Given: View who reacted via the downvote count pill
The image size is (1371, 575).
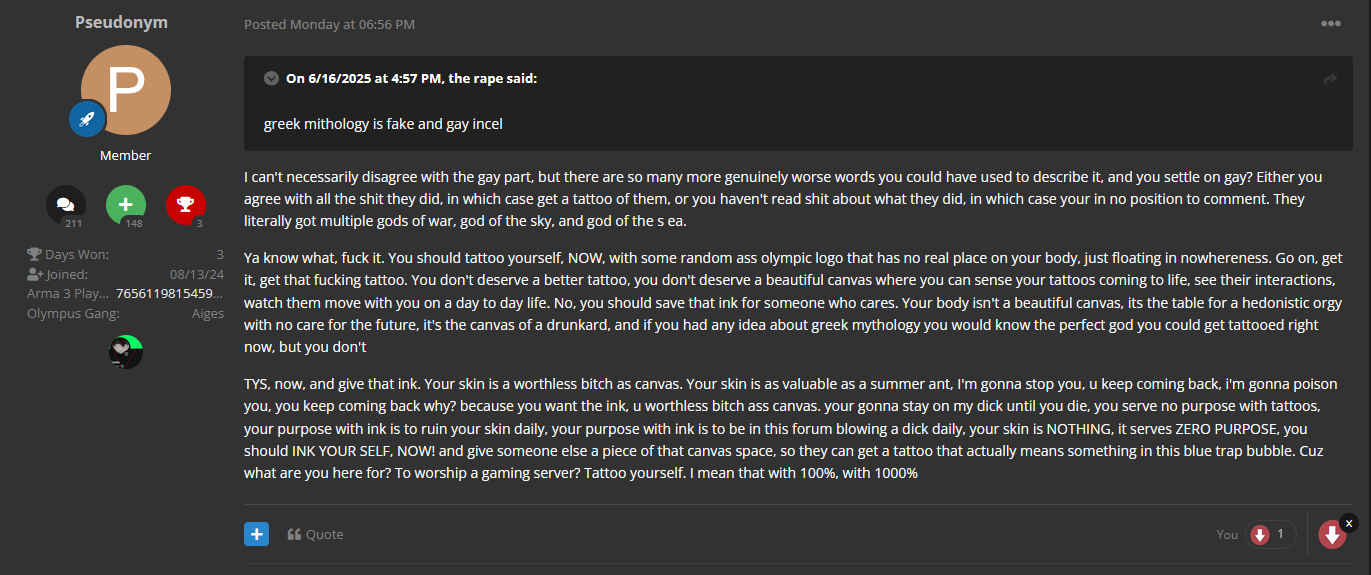Looking at the screenshot, I should click(x=1271, y=534).
